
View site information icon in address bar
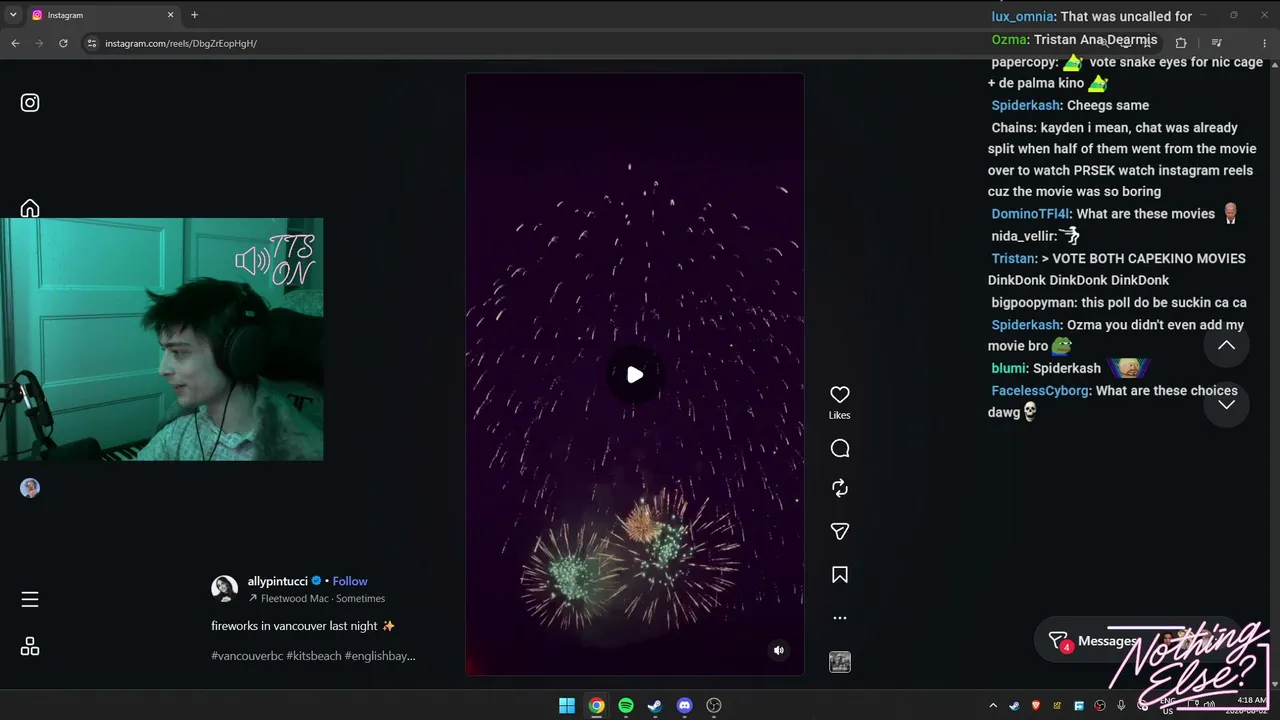click(x=92, y=43)
